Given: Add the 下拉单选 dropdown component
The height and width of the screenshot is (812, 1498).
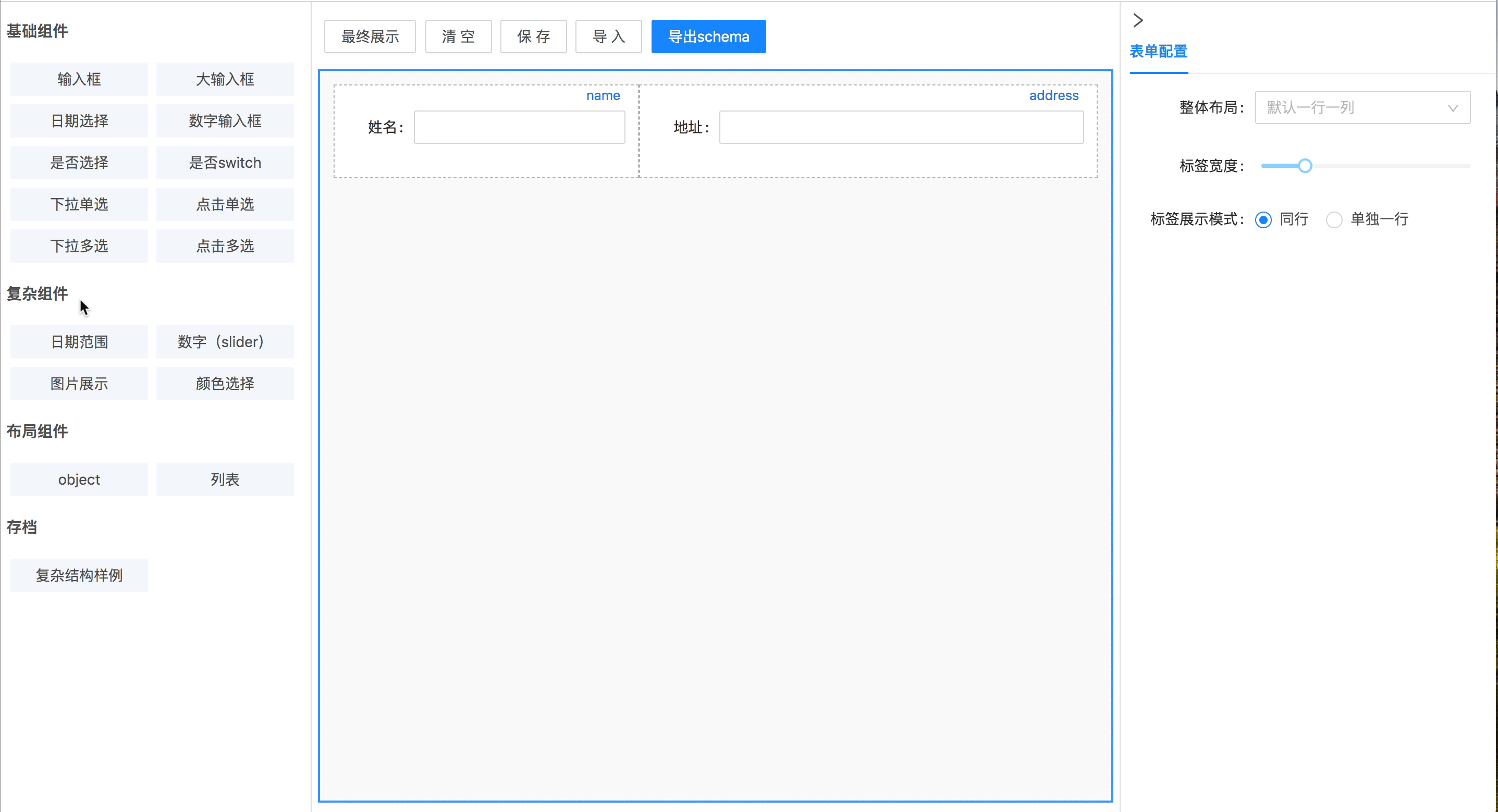Looking at the screenshot, I should click(x=79, y=204).
